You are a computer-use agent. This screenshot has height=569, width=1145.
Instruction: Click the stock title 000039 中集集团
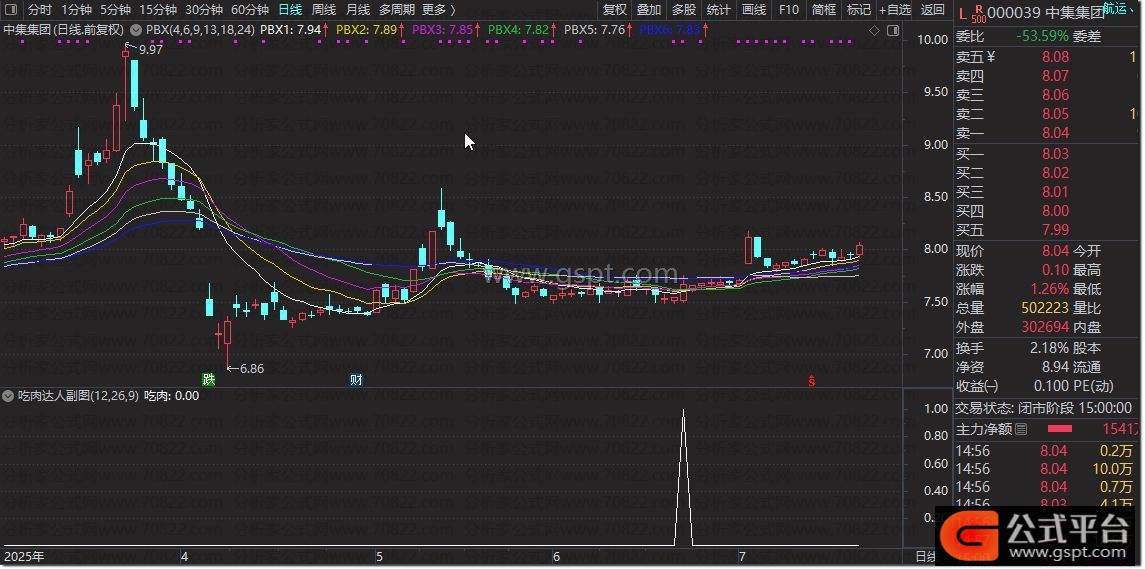[1046, 12]
